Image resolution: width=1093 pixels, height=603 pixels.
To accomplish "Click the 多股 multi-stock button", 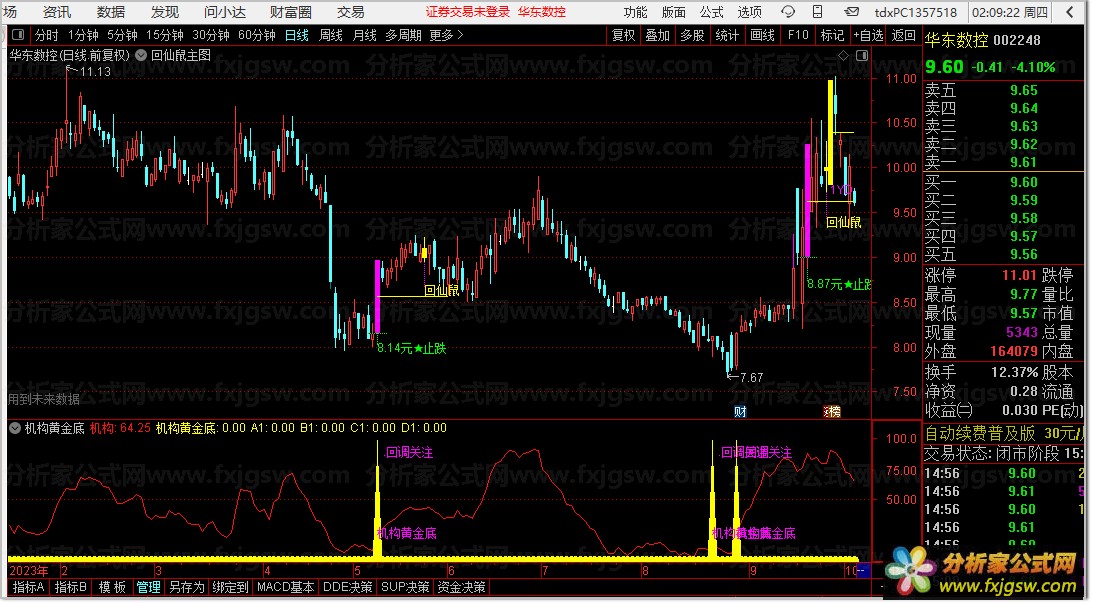I will [692, 35].
